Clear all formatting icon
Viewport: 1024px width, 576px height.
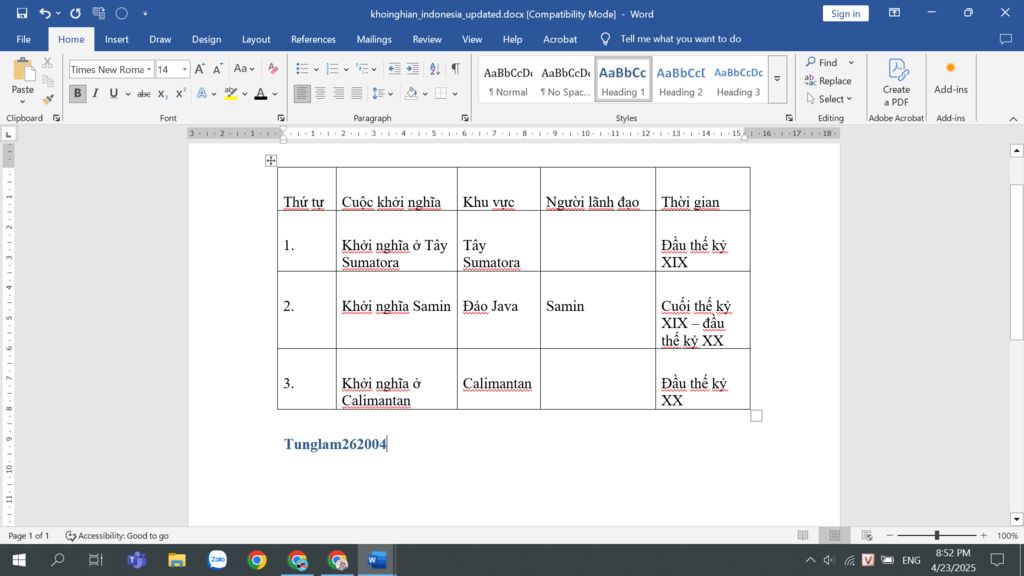pos(273,69)
